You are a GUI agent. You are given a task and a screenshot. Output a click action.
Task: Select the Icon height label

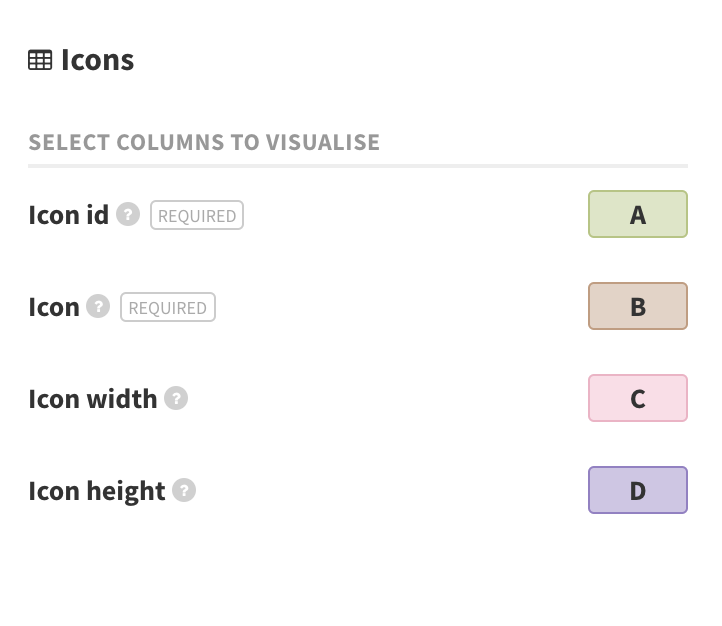(97, 491)
